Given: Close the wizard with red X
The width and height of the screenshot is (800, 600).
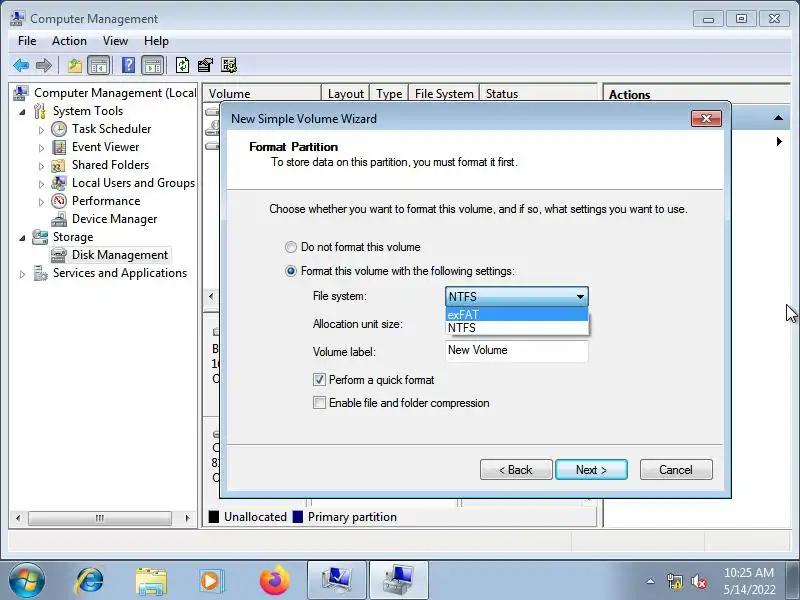Looking at the screenshot, I should coord(706,118).
